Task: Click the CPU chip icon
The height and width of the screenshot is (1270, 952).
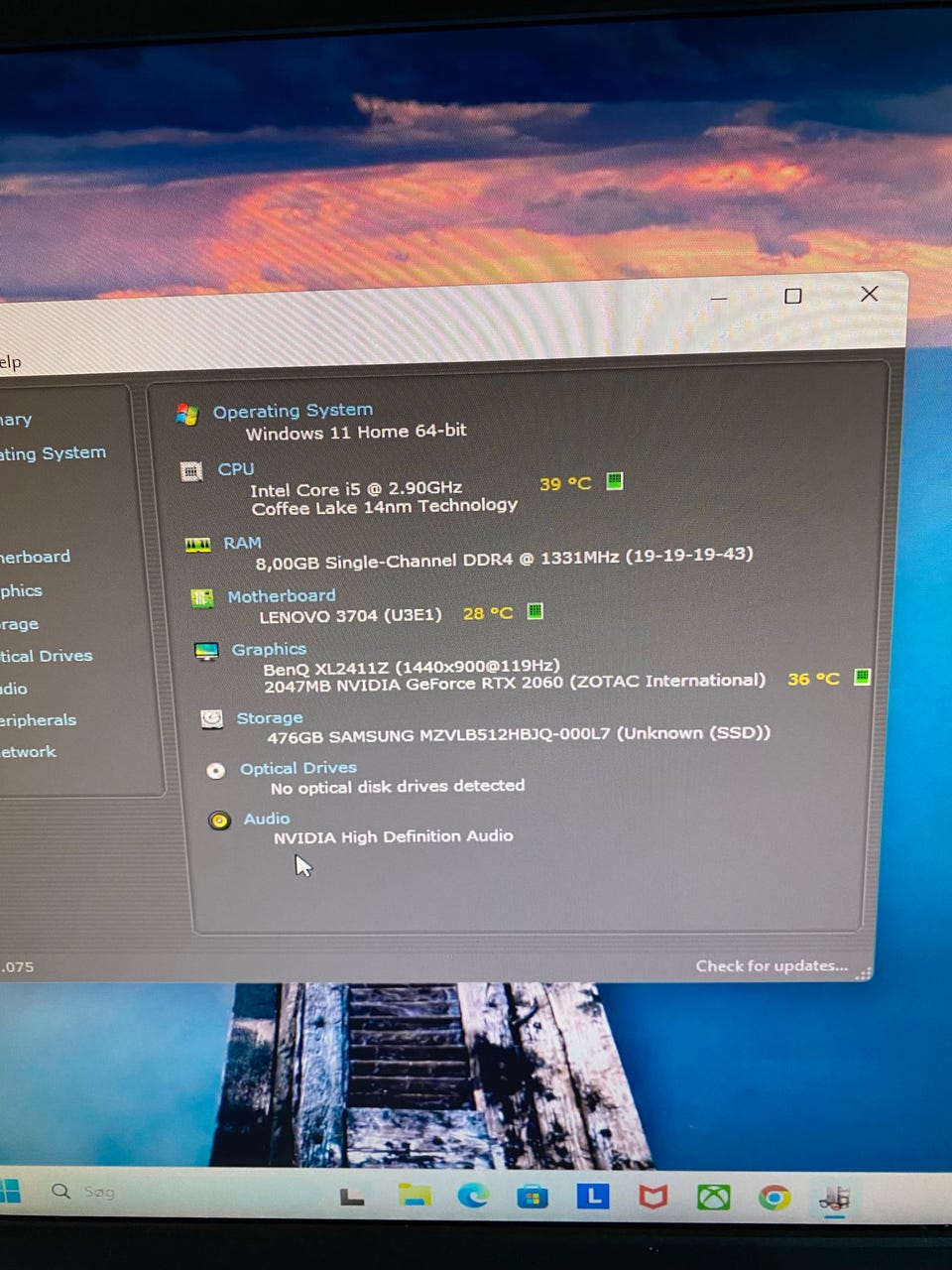Action: pyautogui.click(x=191, y=471)
